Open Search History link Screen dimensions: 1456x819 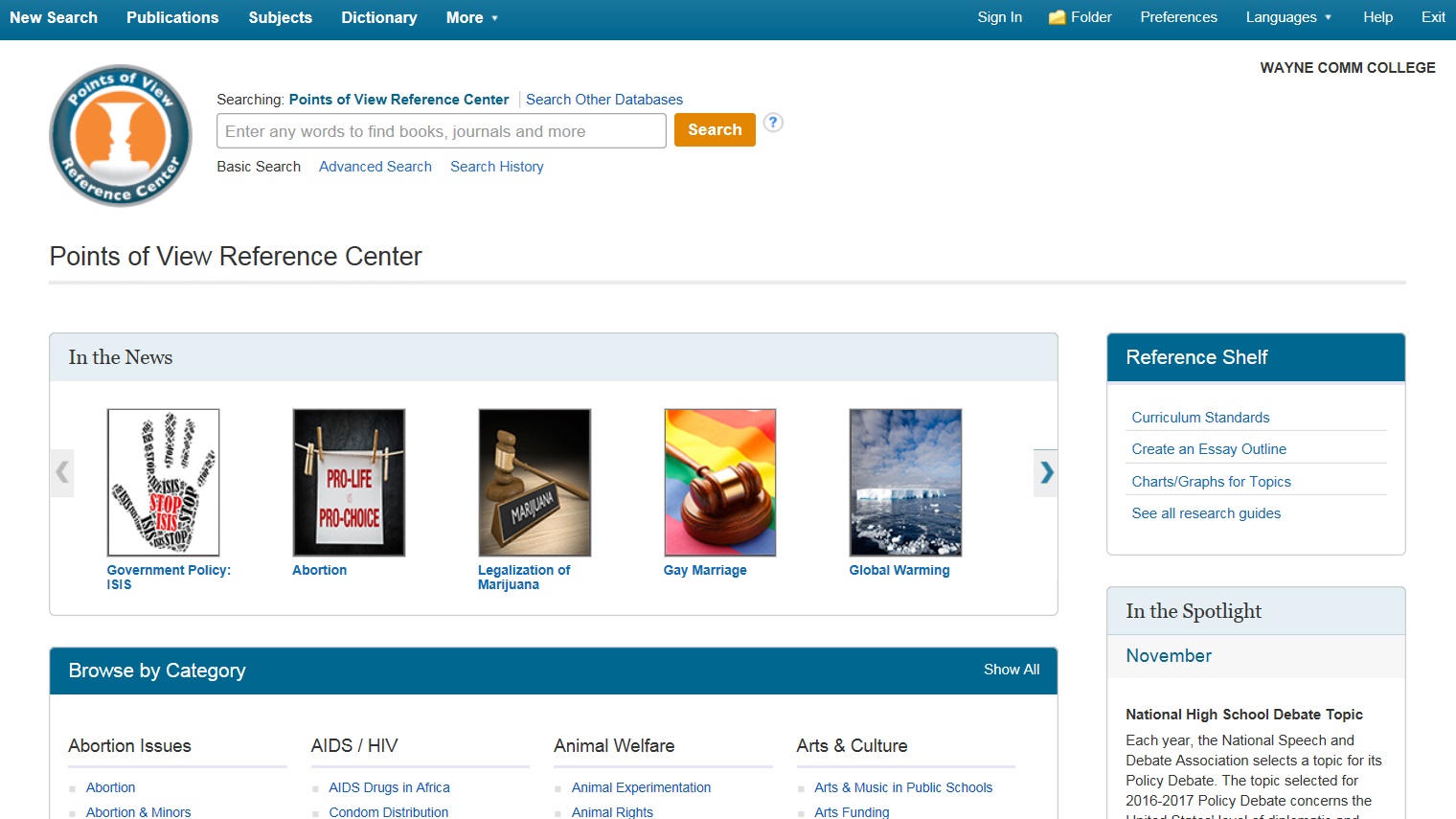(497, 167)
